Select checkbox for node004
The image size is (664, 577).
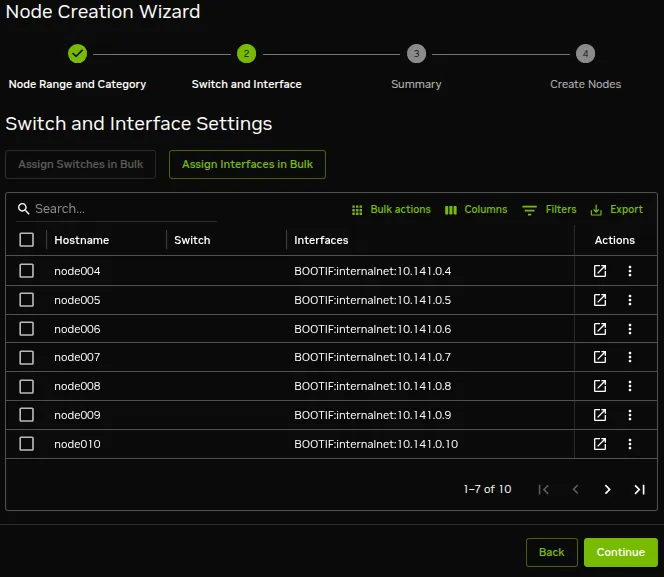(26, 271)
